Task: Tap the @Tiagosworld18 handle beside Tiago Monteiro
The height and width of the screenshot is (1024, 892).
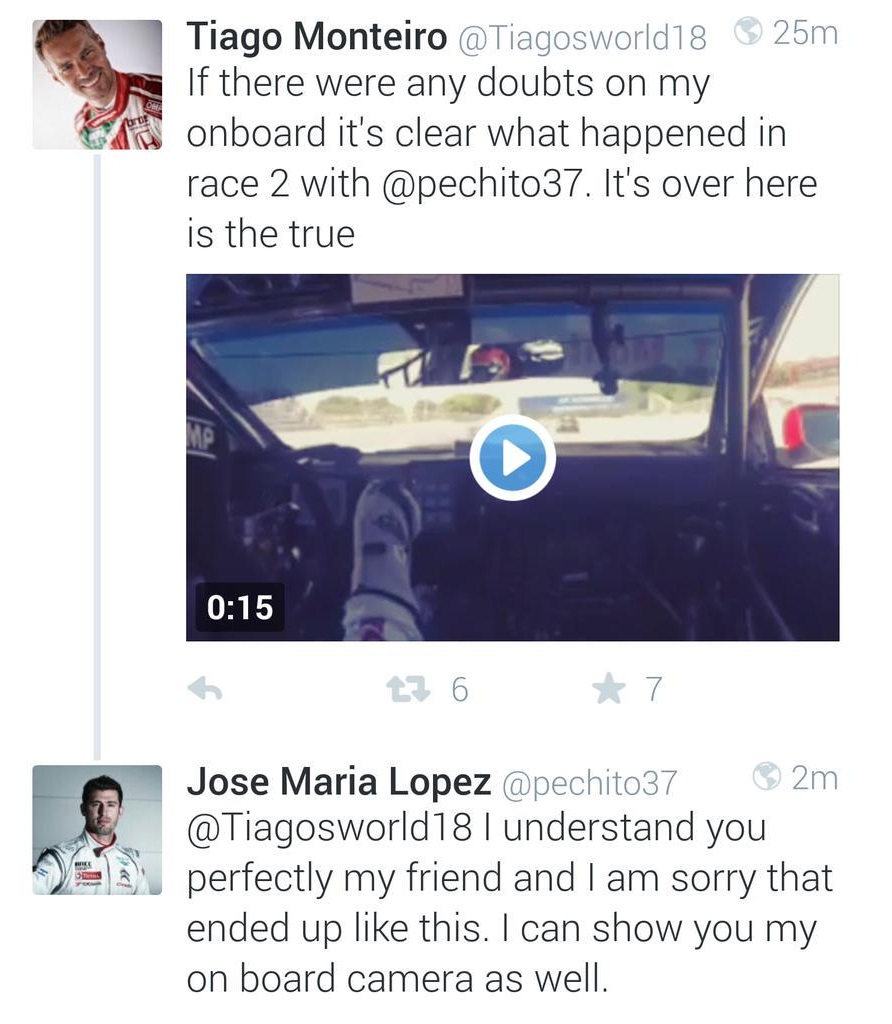Action: [x=582, y=38]
